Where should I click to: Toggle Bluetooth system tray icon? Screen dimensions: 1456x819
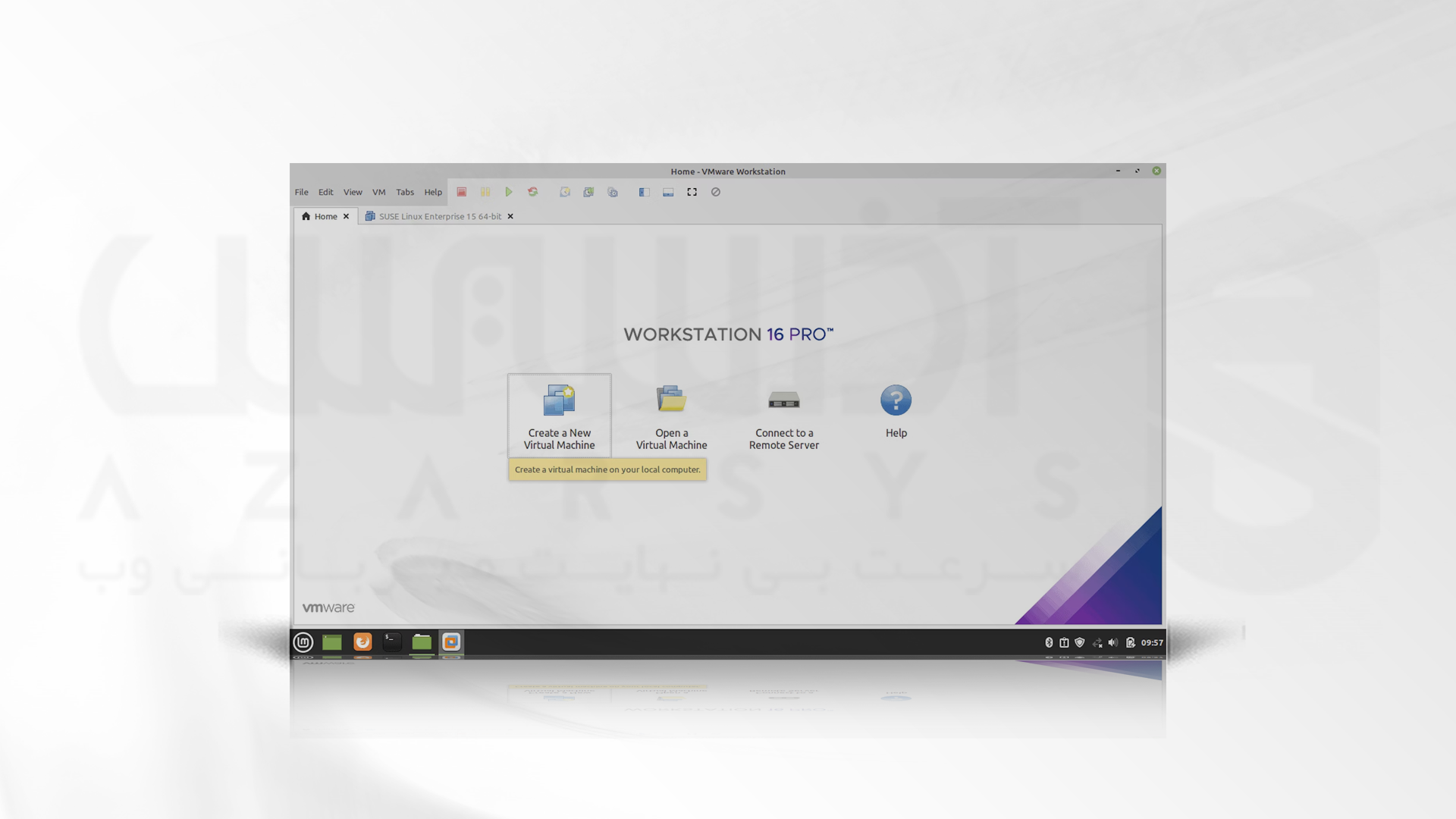point(1048,641)
